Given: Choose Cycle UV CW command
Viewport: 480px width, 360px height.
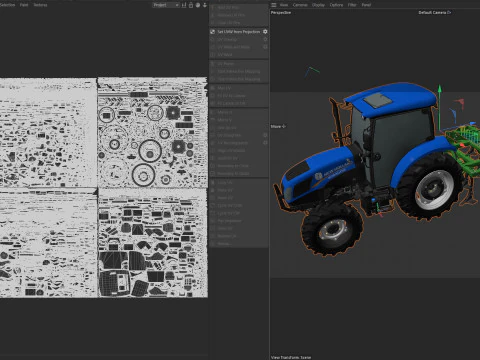Looking at the screenshot, I should pos(239,213).
